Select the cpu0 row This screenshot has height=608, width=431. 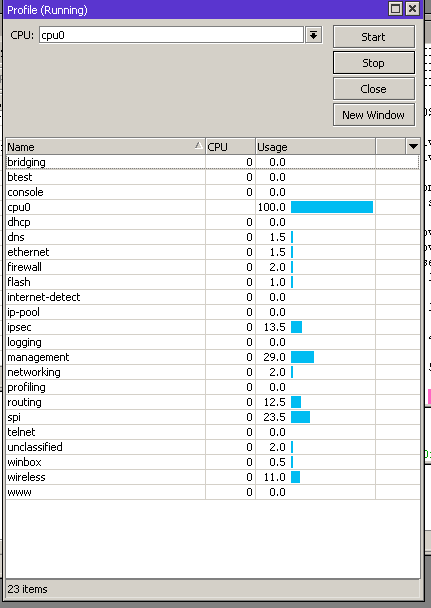pos(213,207)
